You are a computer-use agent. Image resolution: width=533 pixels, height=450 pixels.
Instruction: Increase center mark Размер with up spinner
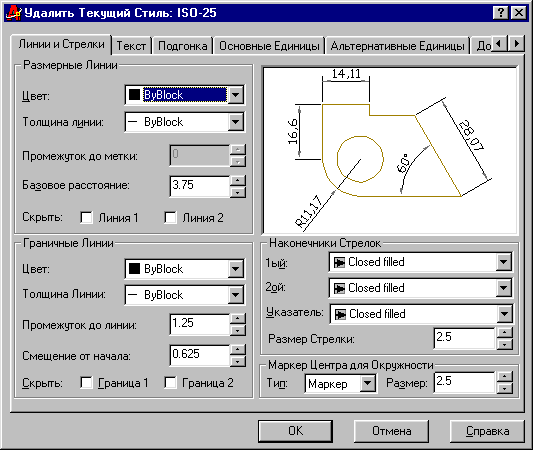[x=505, y=377]
